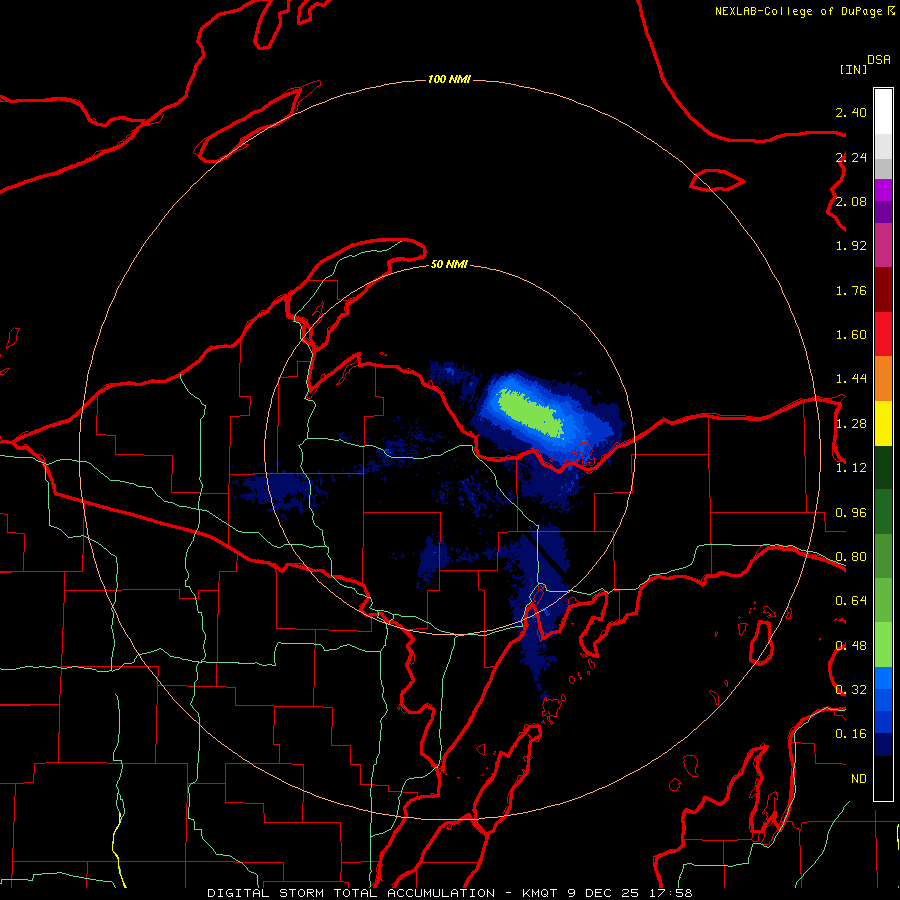Select the orange legend swatch near 1.44
This screenshot has height=900, width=900.
883,379
